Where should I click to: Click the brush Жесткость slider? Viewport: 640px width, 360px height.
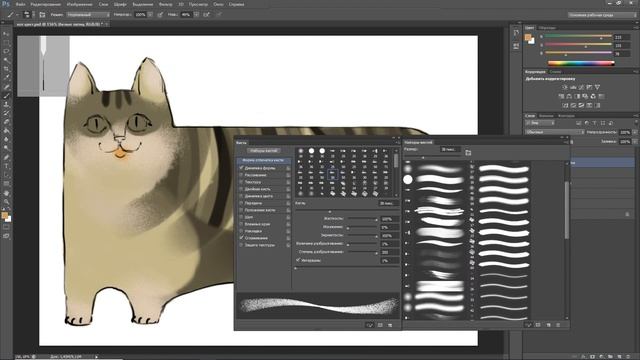[362, 220]
